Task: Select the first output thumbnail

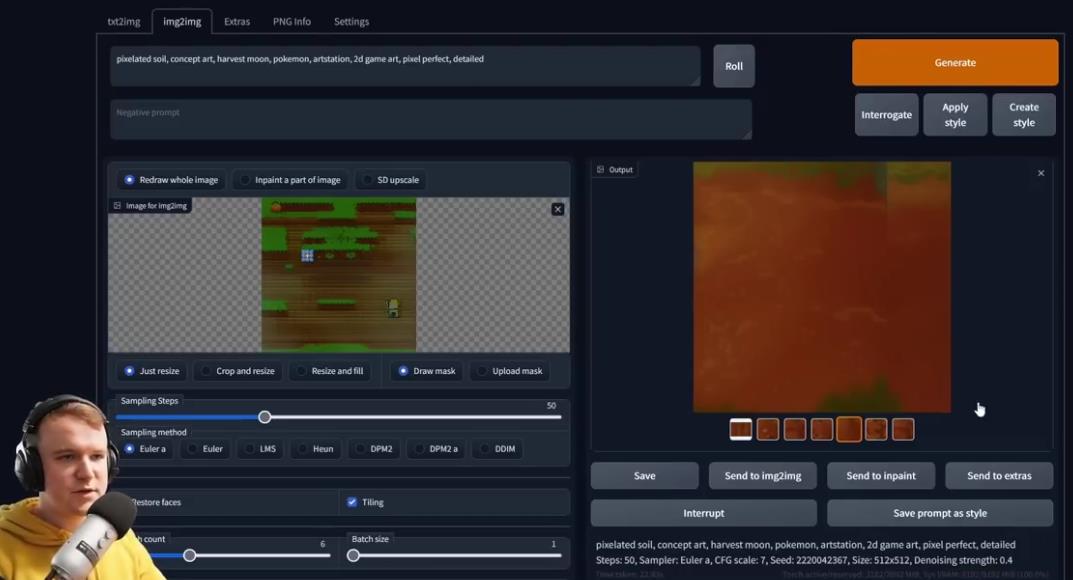Action: [740, 429]
